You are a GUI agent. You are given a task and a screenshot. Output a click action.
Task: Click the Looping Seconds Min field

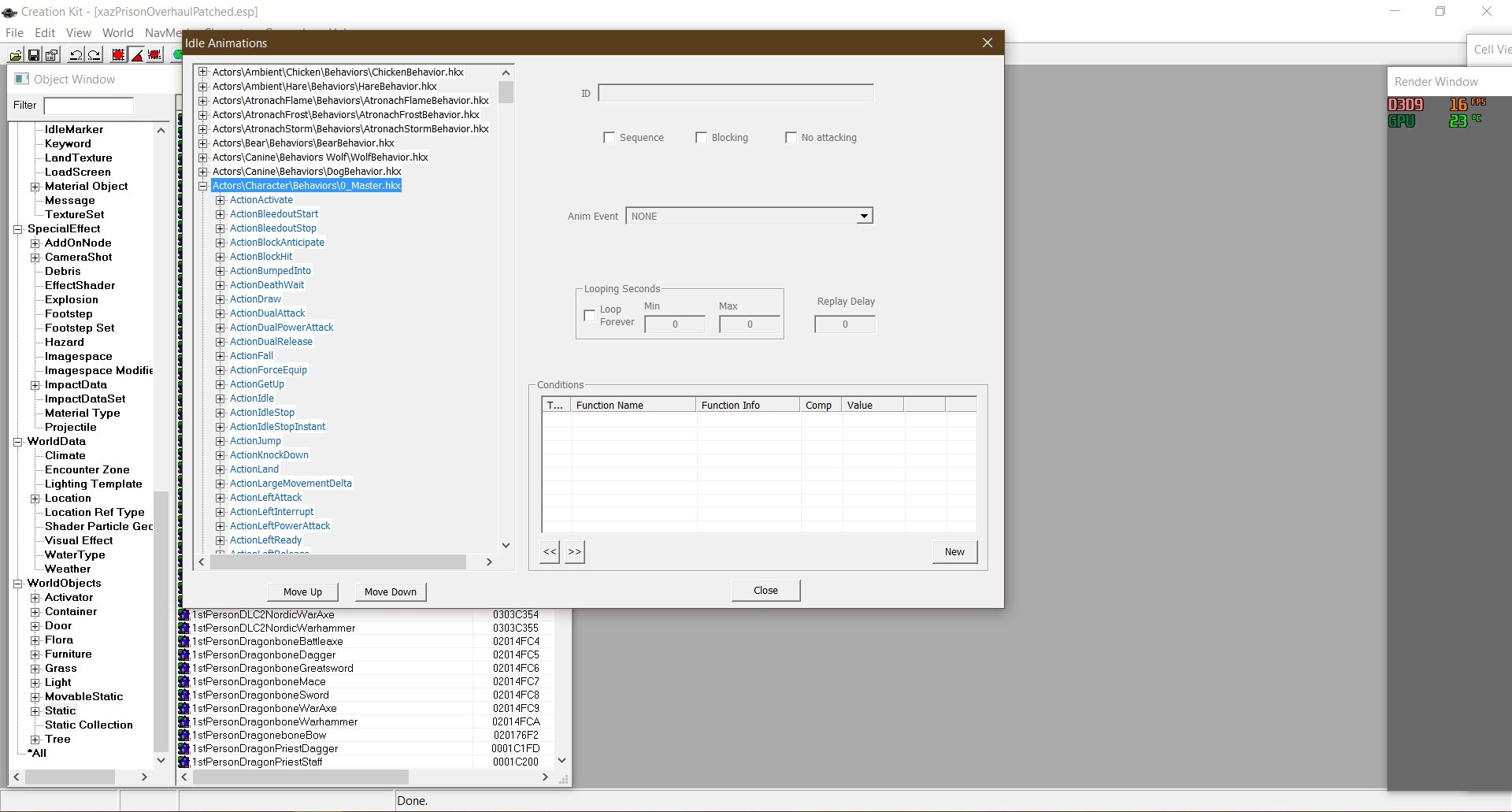click(x=675, y=324)
